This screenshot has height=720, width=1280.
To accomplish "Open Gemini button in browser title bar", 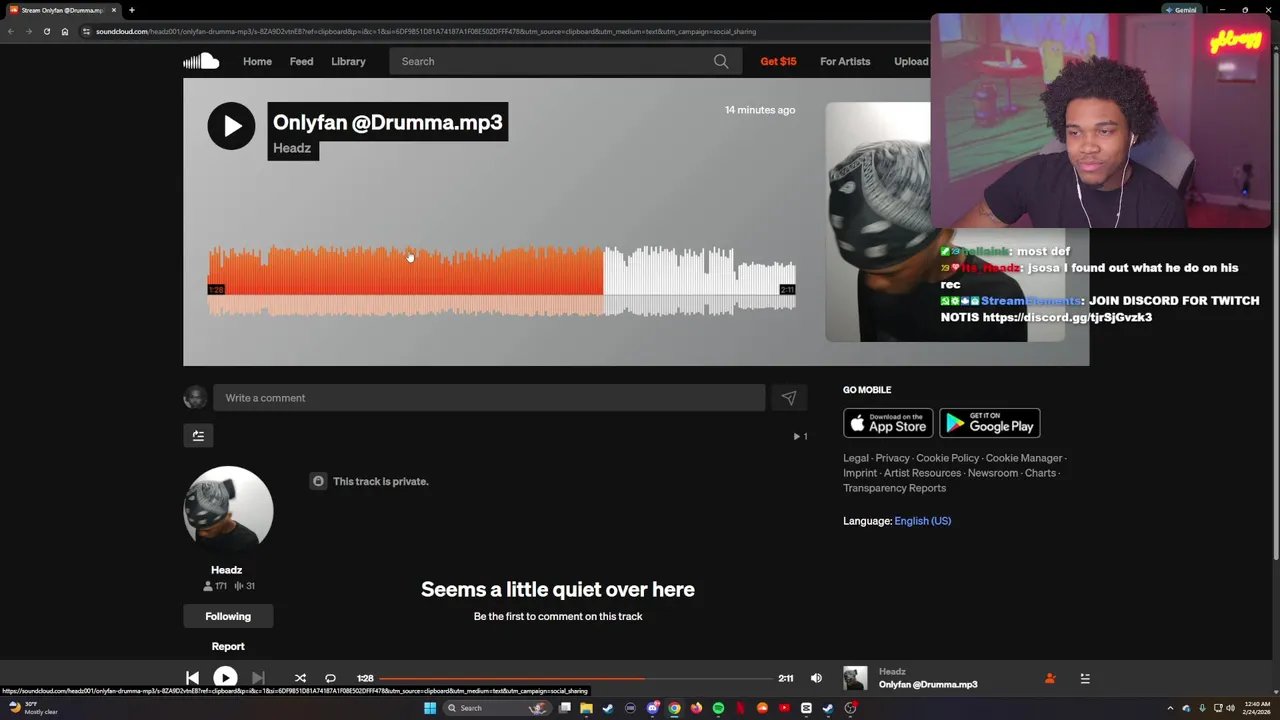I will (1181, 10).
